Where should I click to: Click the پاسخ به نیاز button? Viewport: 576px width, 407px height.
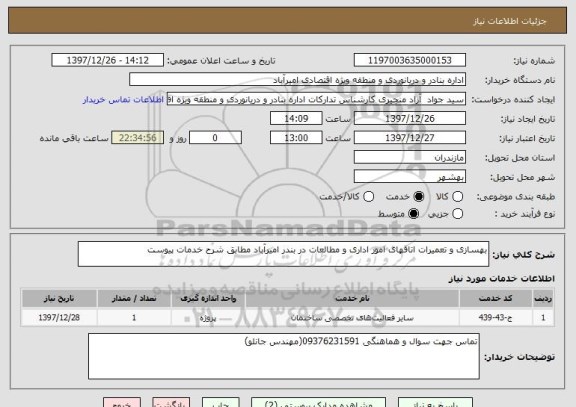click(435, 403)
